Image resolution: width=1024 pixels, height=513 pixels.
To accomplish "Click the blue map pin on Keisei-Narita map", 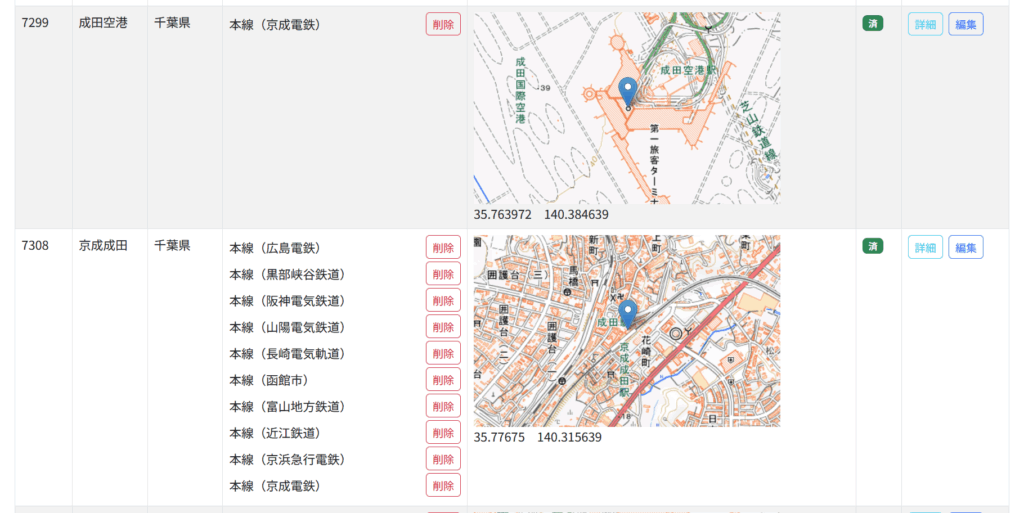I will [x=628, y=315].
